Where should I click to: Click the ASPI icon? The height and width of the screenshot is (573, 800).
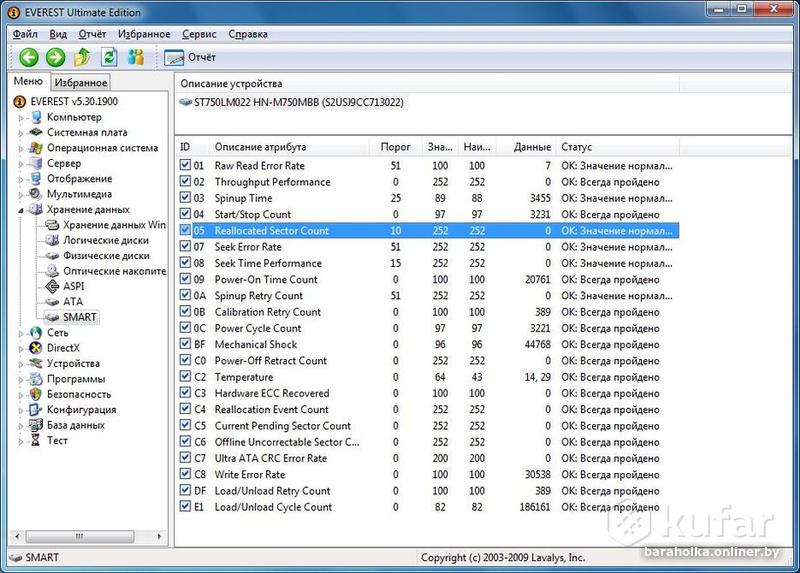pos(52,286)
